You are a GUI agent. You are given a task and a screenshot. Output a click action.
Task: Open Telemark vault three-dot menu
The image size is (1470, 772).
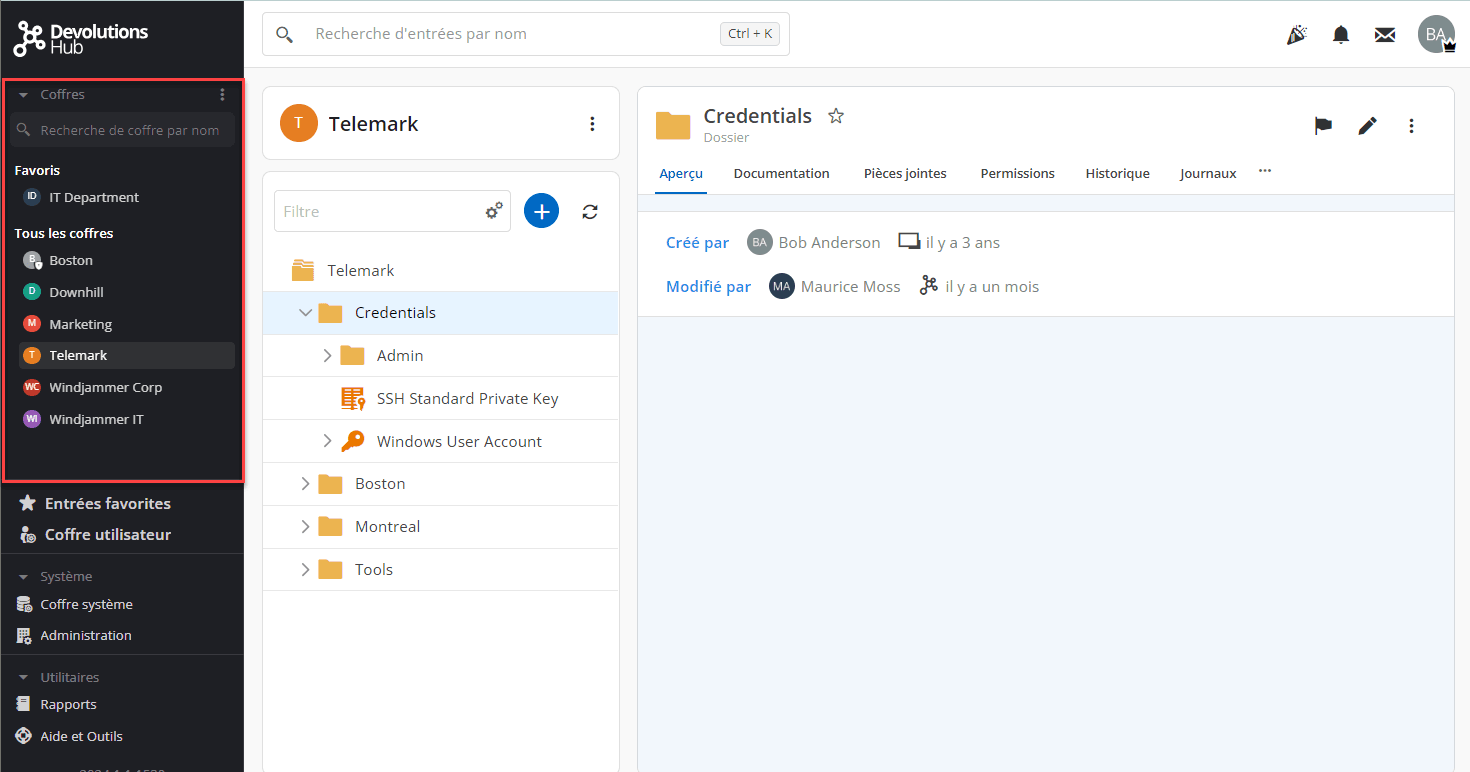coord(592,124)
